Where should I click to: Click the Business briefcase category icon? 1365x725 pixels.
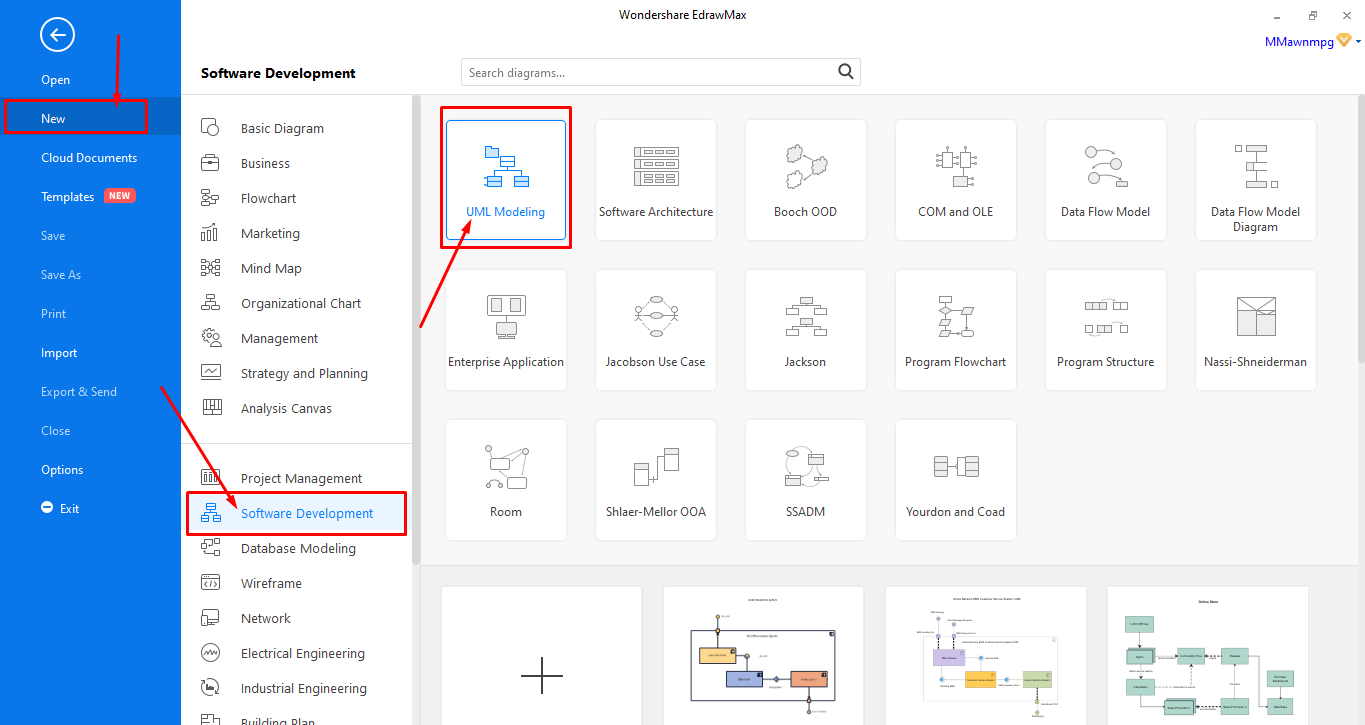(210, 163)
